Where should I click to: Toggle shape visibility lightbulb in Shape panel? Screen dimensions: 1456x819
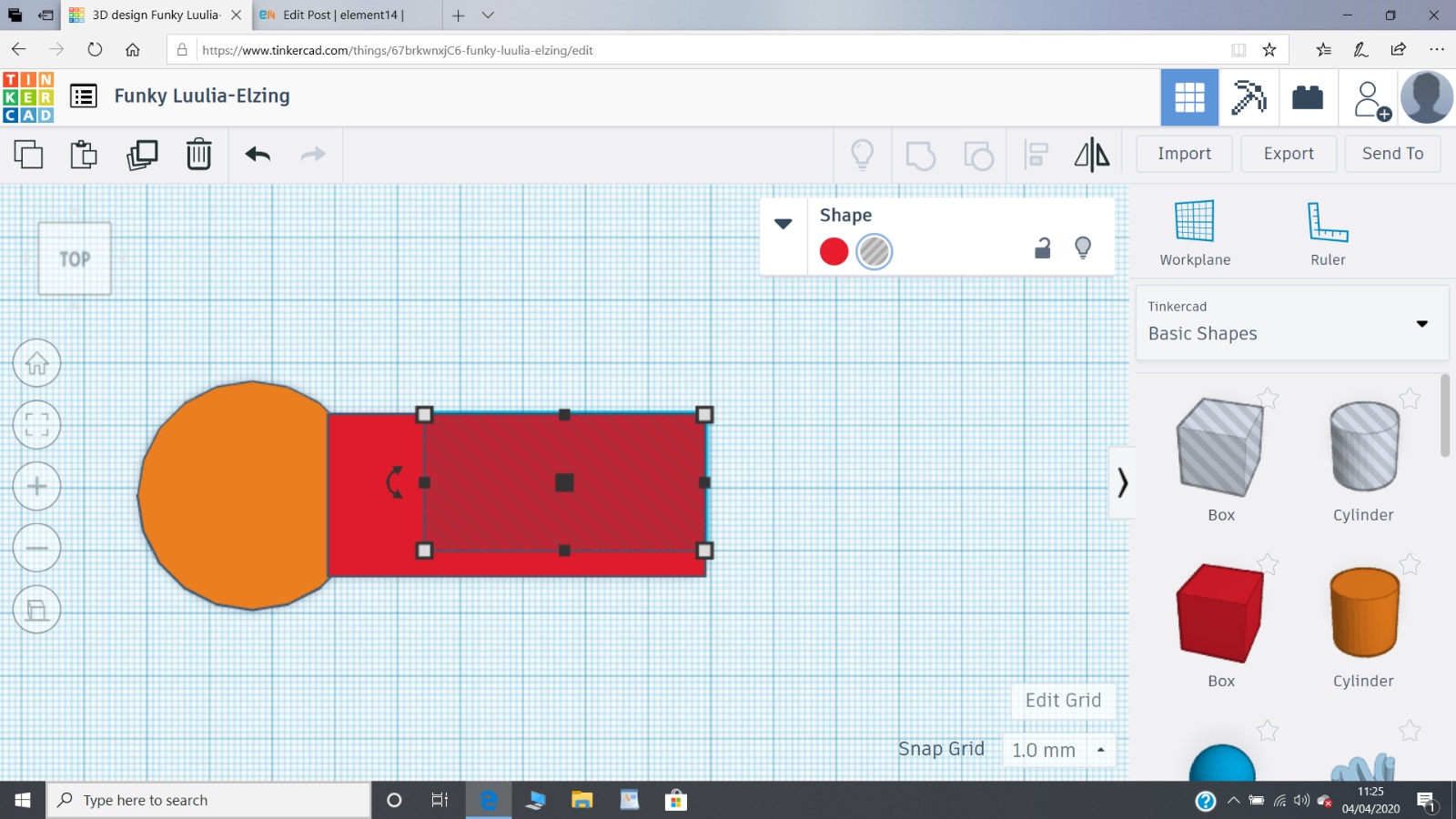(1083, 248)
